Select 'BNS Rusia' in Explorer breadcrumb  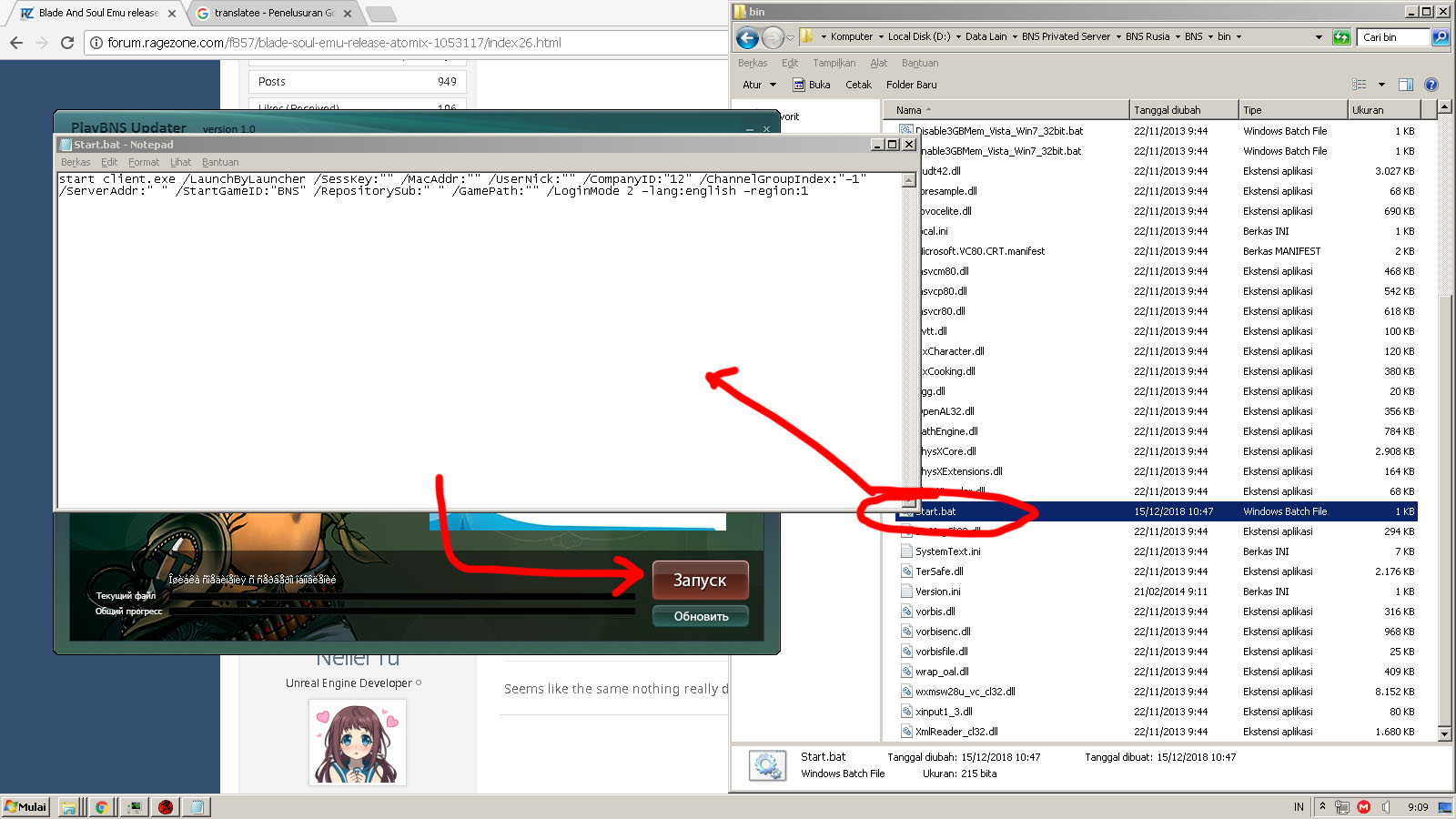1148,37
